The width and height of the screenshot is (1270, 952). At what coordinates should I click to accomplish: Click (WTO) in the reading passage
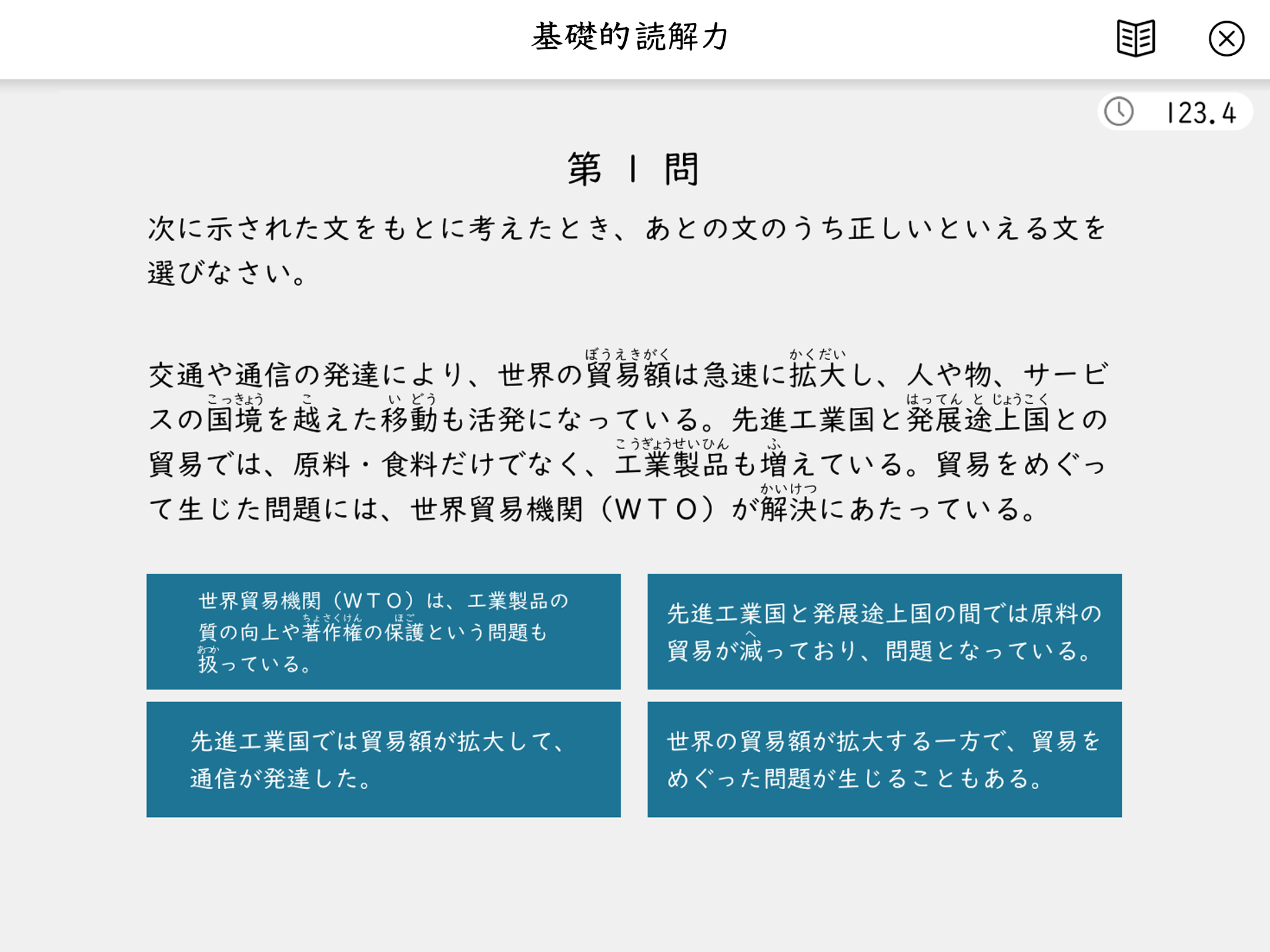657,509
